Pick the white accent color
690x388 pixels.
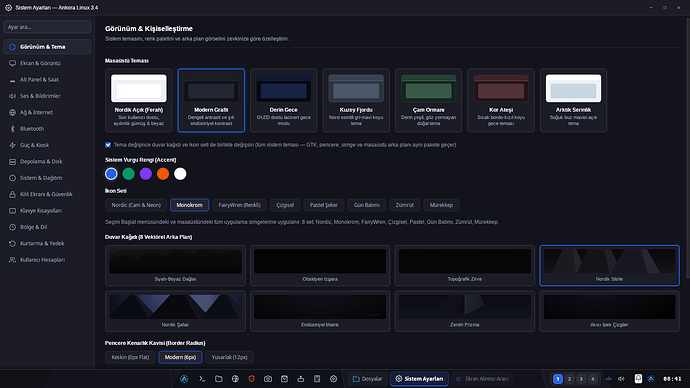[180, 174]
